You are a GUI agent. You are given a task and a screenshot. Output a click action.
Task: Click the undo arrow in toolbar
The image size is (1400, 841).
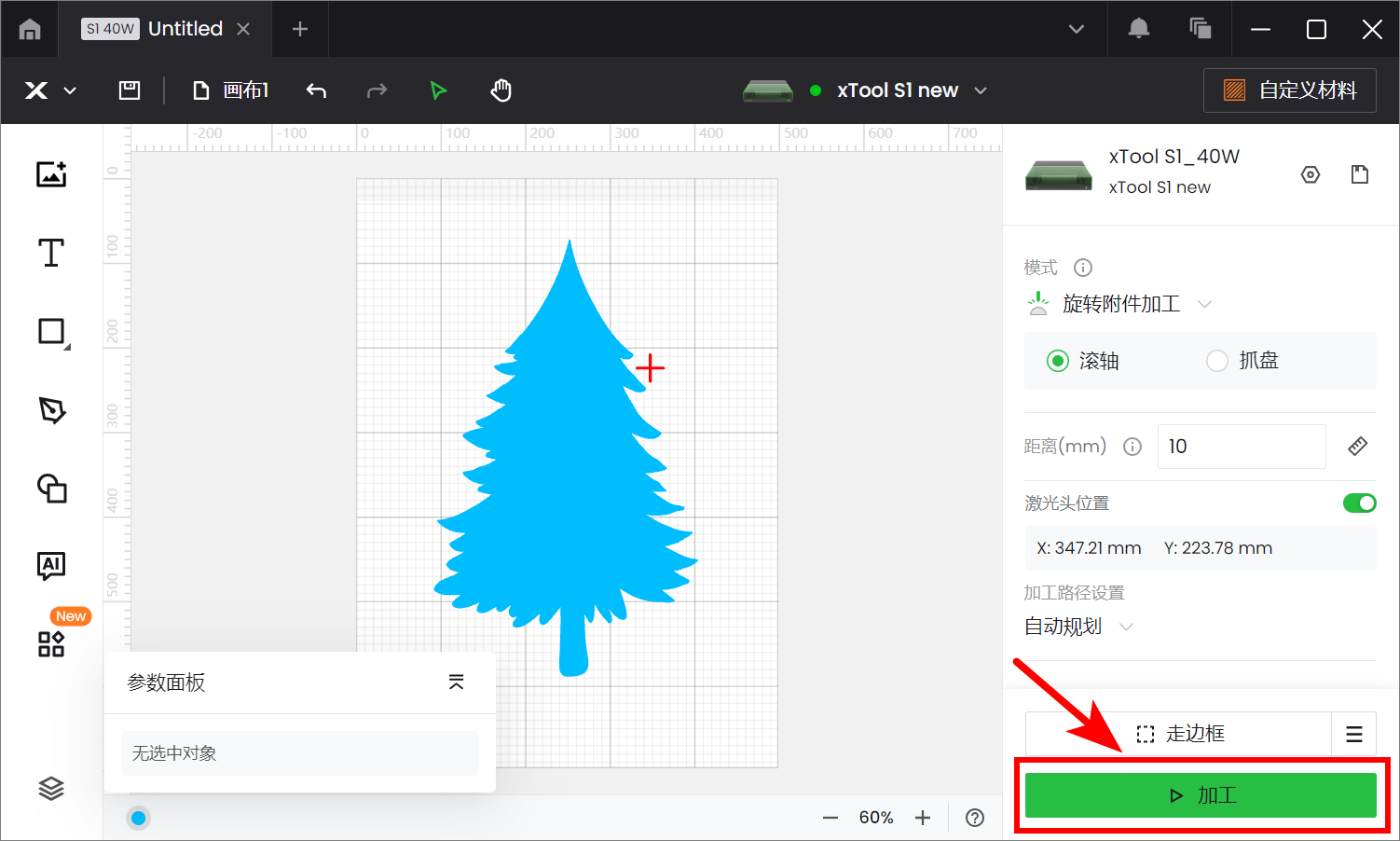316,90
